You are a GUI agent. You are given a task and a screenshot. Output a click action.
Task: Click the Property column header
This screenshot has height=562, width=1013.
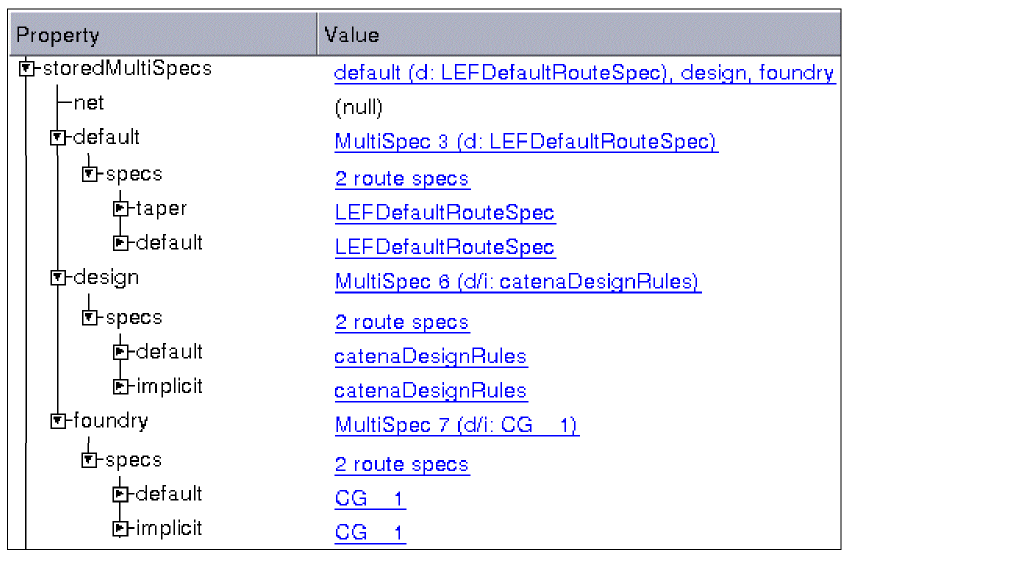coord(58,35)
